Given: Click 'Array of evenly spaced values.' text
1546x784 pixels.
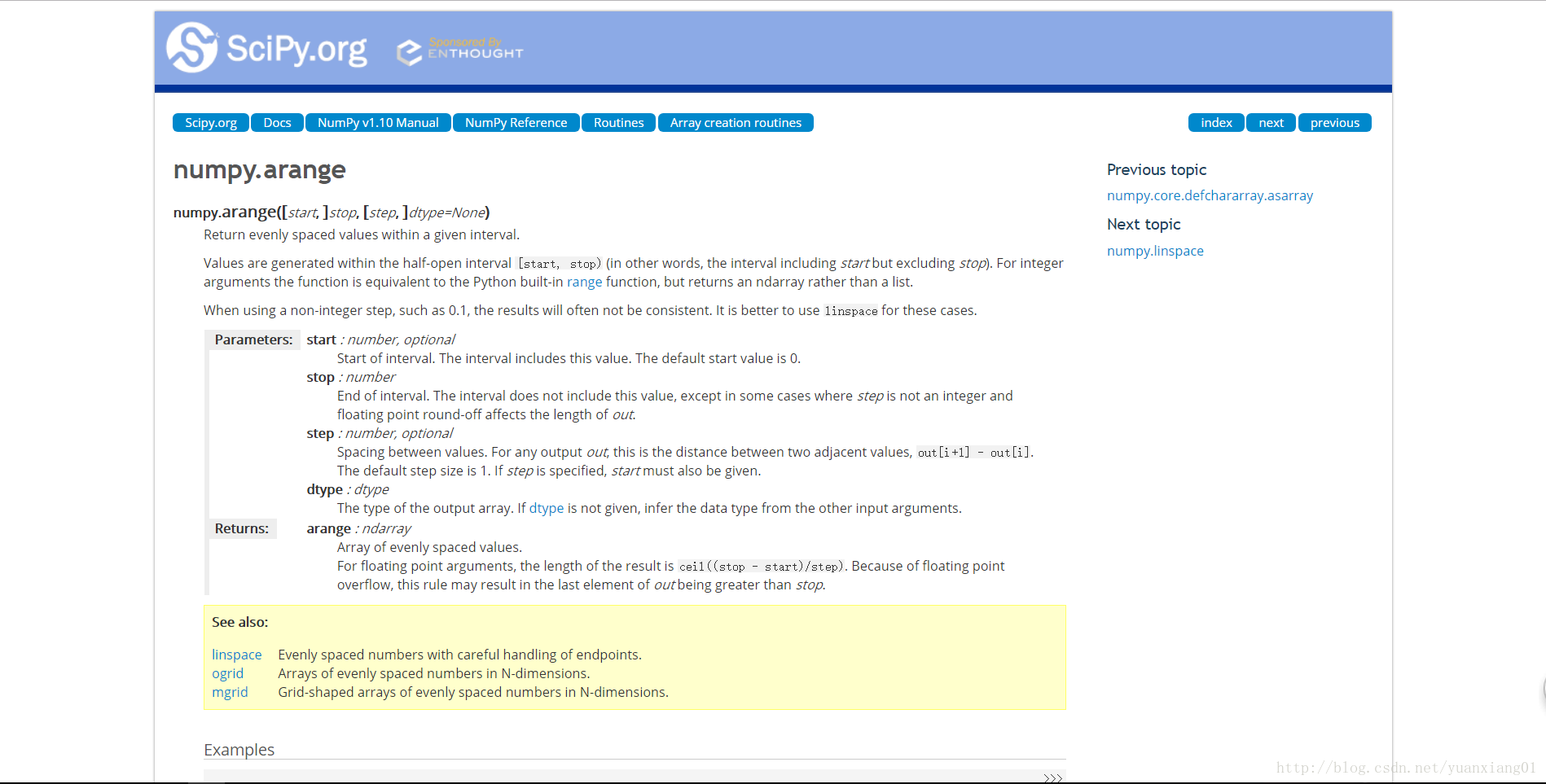Looking at the screenshot, I should (x=429, y=547).
